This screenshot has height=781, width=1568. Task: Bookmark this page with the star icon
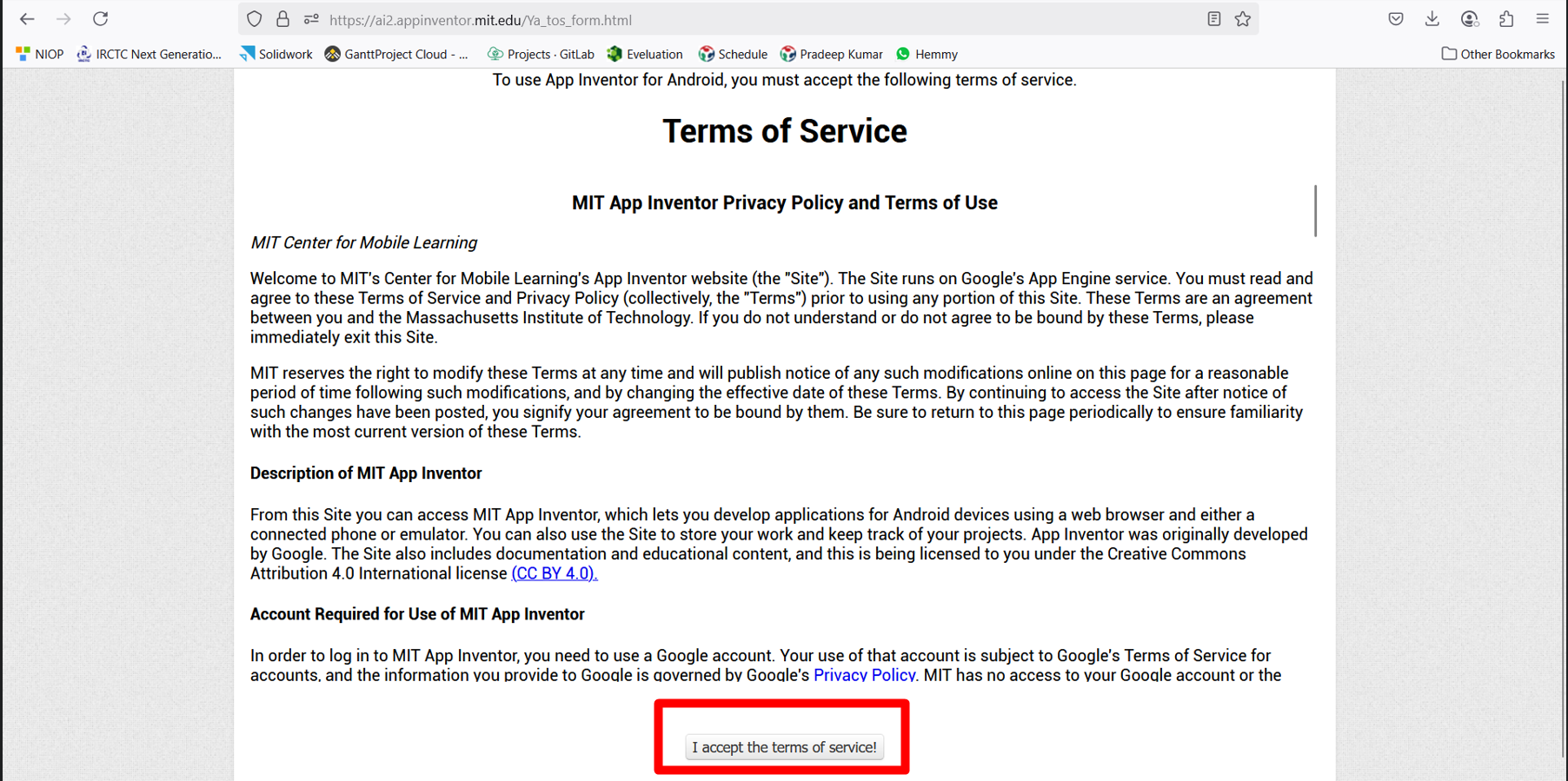[x=1243, y=19]
